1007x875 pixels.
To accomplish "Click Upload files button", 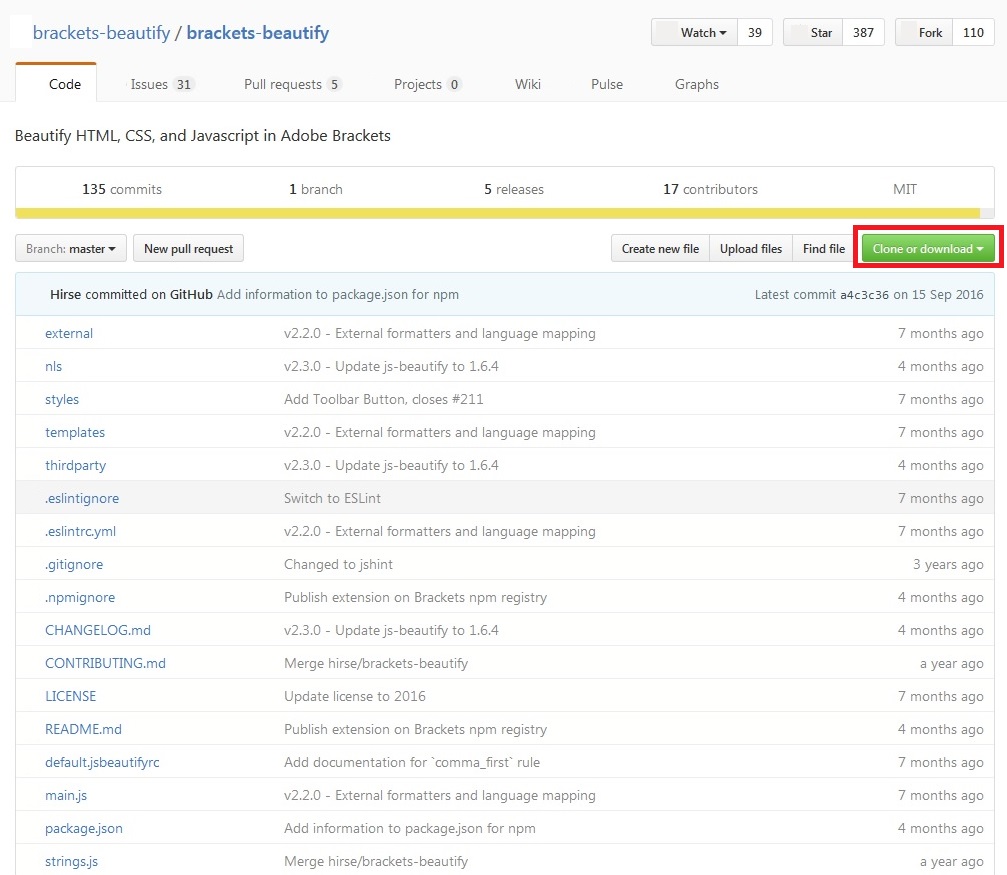I will [x=751, y=249].
